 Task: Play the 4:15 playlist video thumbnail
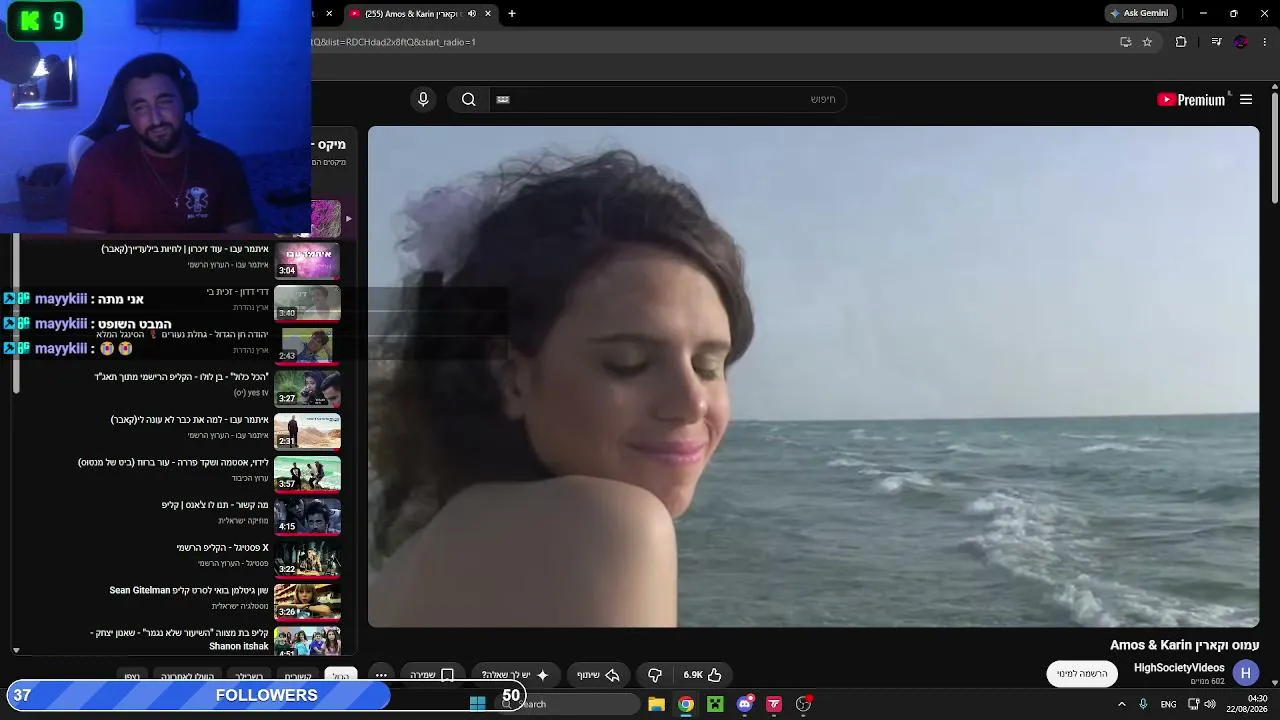(307, 516)
